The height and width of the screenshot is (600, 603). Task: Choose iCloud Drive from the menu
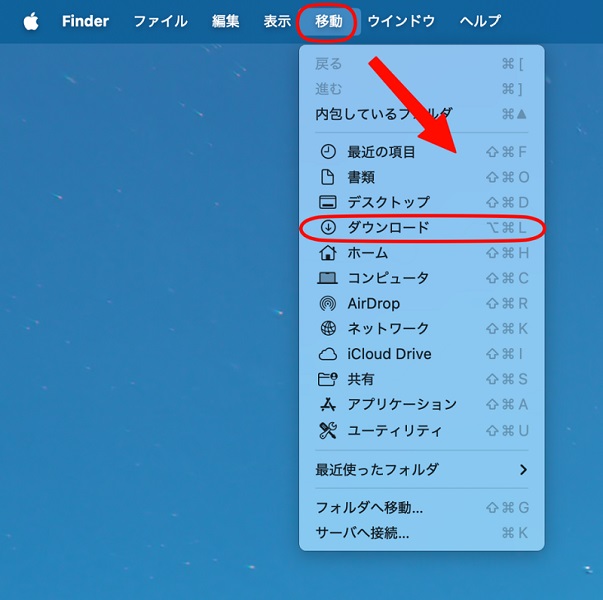tap(421, 354)
